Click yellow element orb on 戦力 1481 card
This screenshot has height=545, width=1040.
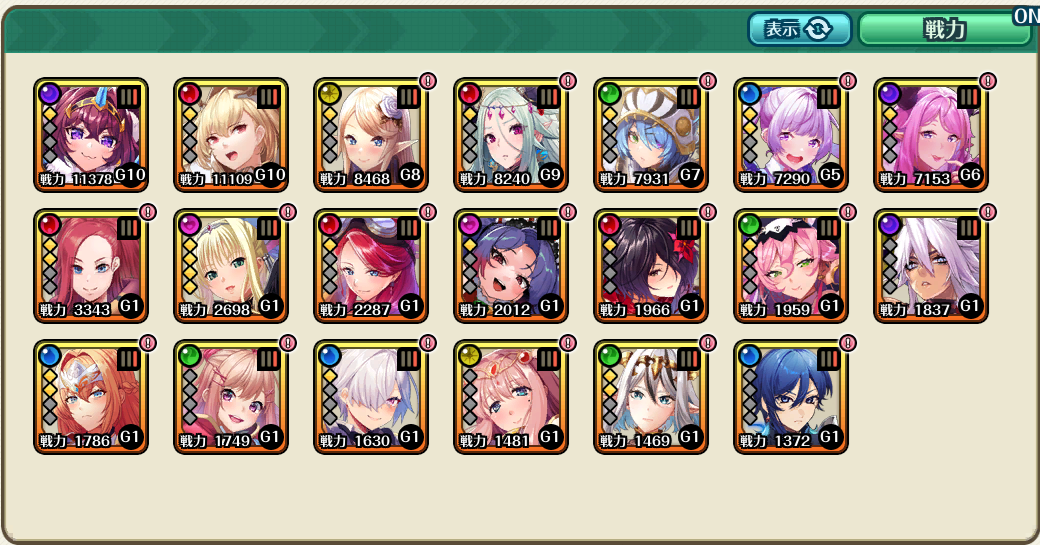pos(469,356)
